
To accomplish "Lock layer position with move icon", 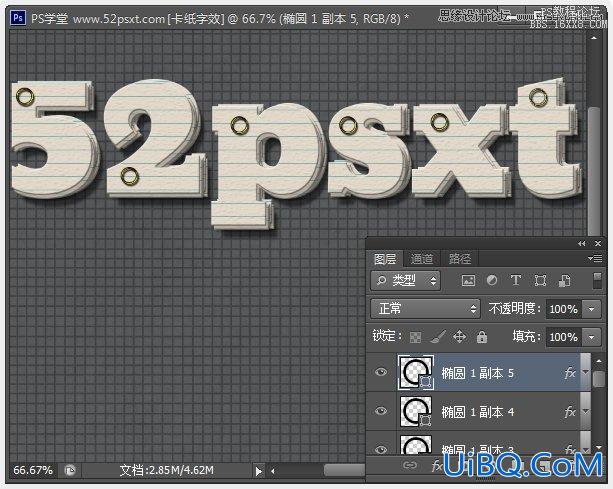I will (459, 337).
